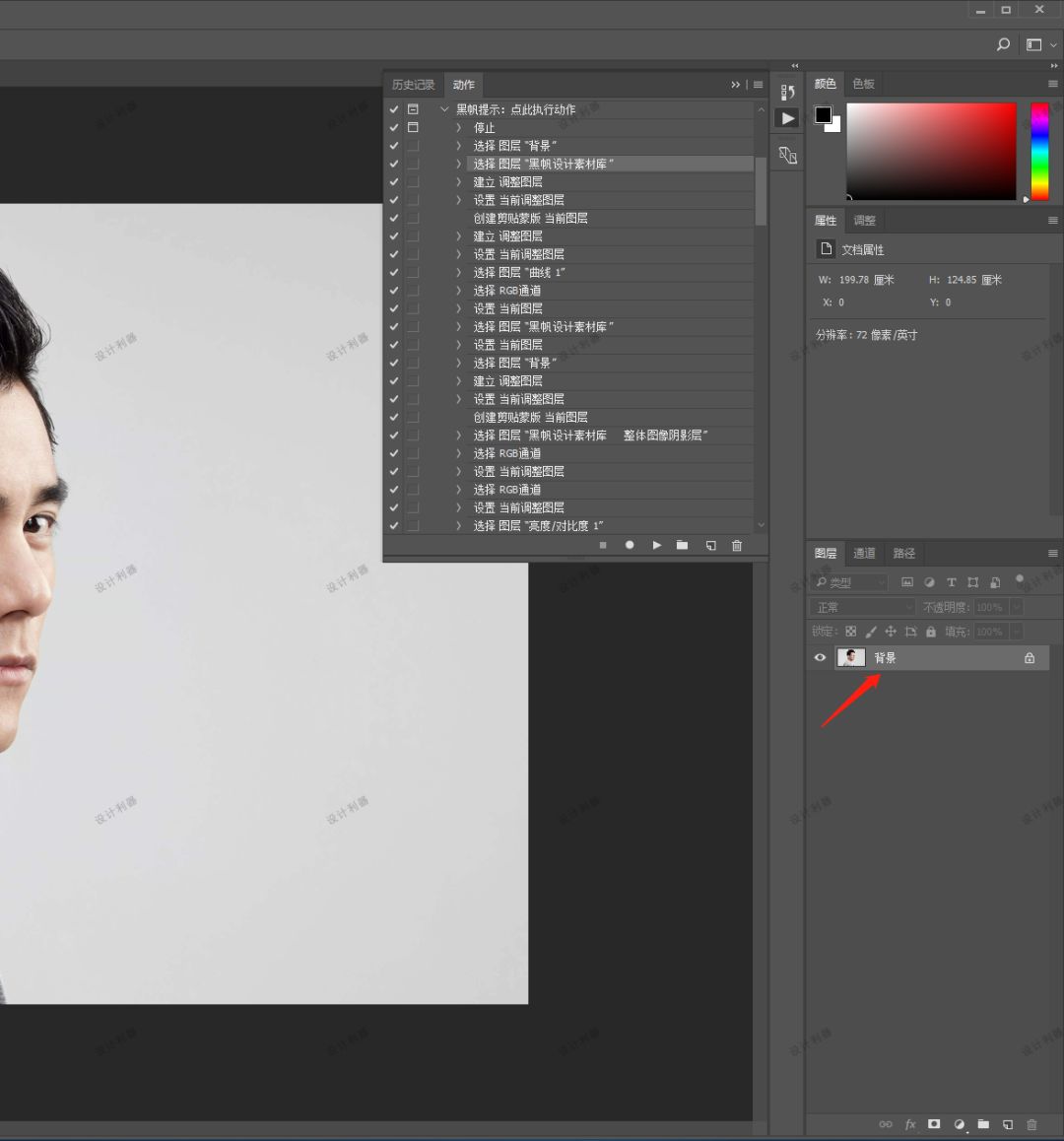Click the link layers icon
1064x1141 pixels.
click(x=885, y=1124)
